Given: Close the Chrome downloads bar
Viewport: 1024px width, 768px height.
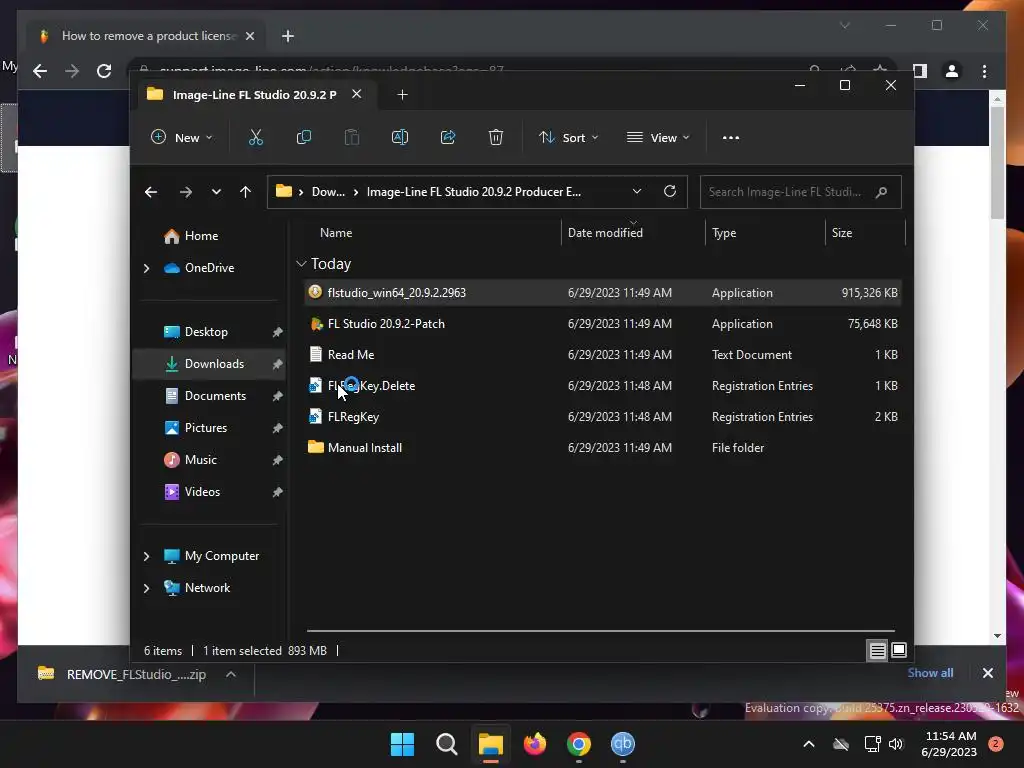Looking at the screenshot, I should pyautogui.click(x=987, y=673).
